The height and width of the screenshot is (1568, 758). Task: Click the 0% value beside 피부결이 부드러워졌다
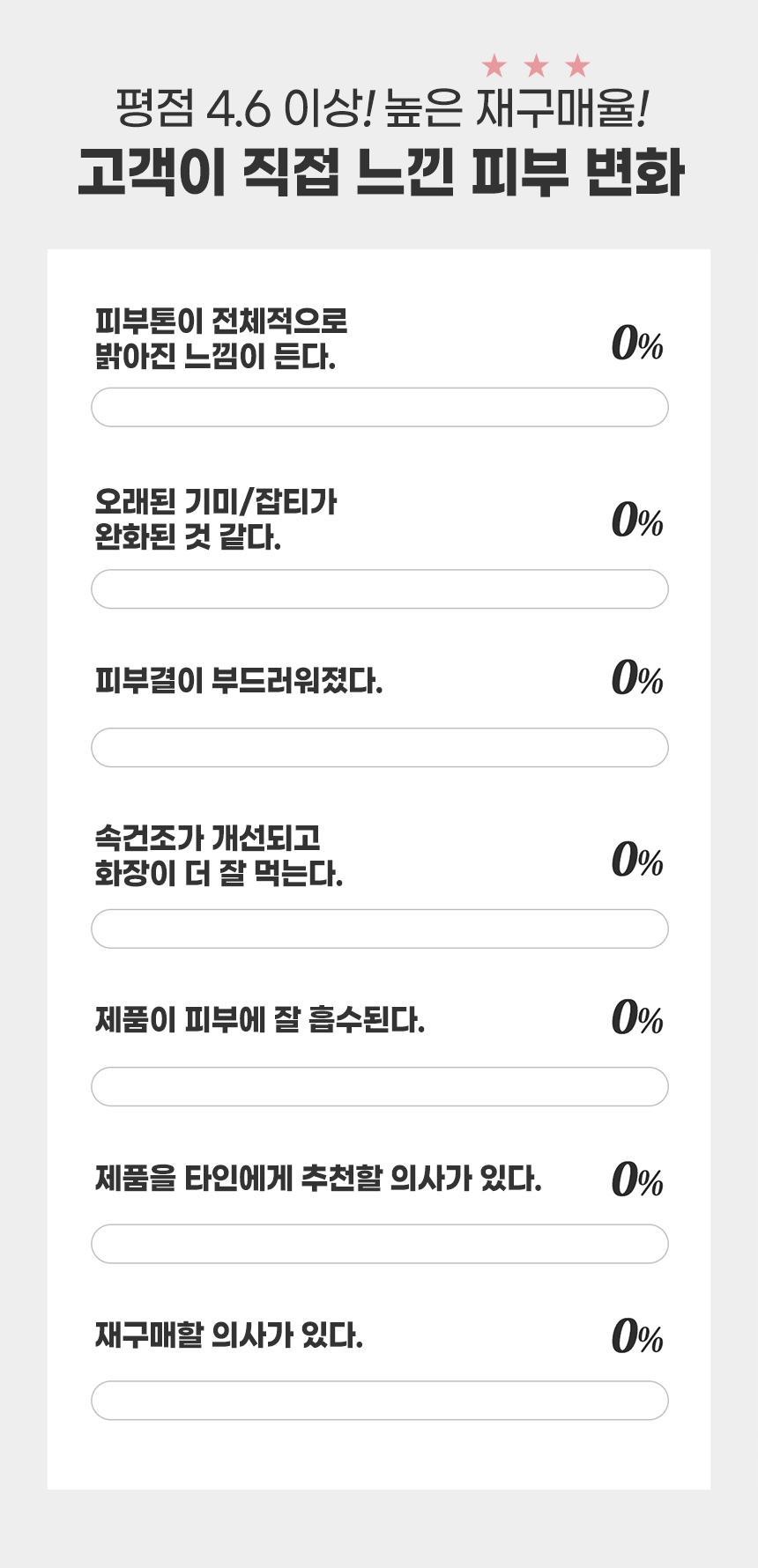tap(637, 677)
